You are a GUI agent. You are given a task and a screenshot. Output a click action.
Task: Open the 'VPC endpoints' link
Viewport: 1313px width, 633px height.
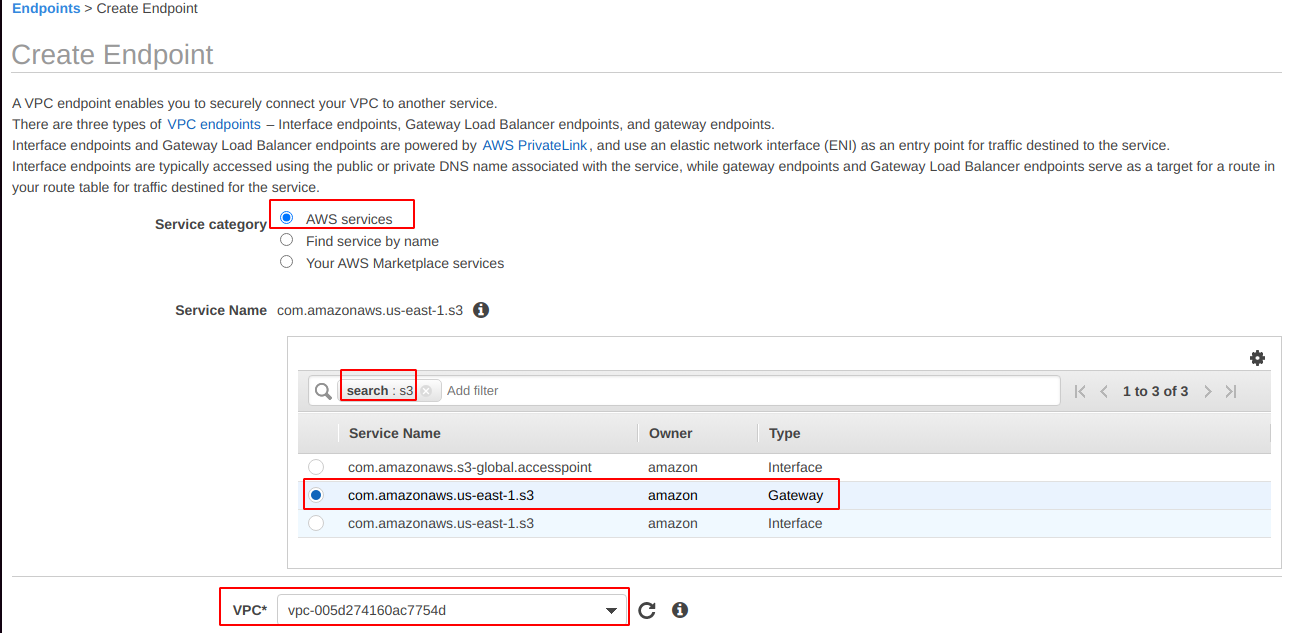[x=214, y=124]
